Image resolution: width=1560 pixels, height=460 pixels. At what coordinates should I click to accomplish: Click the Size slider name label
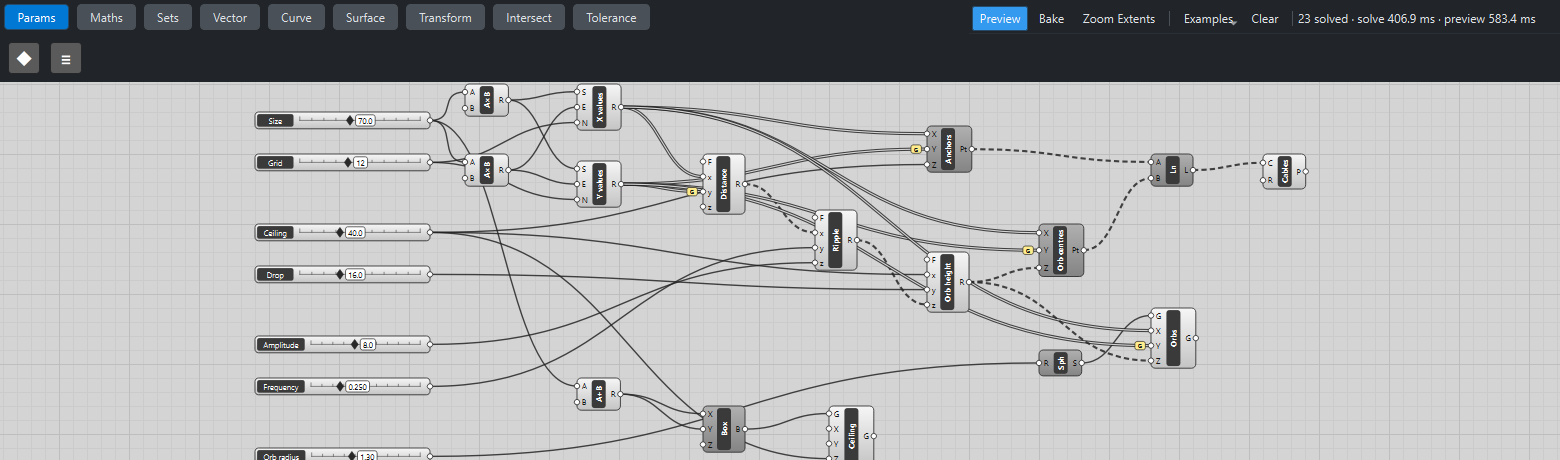coord(275,120)
